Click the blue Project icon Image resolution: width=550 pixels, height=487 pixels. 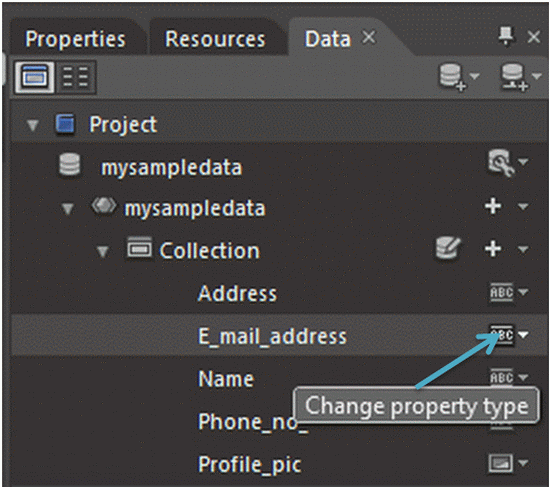point(65,124)
